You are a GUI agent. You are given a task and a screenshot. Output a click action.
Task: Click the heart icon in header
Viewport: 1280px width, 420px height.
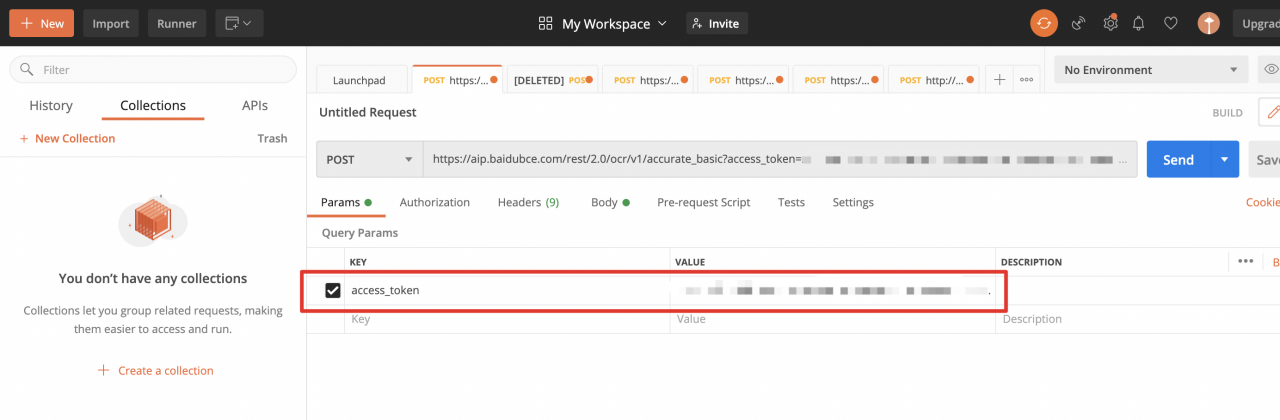pos(1171,23)
